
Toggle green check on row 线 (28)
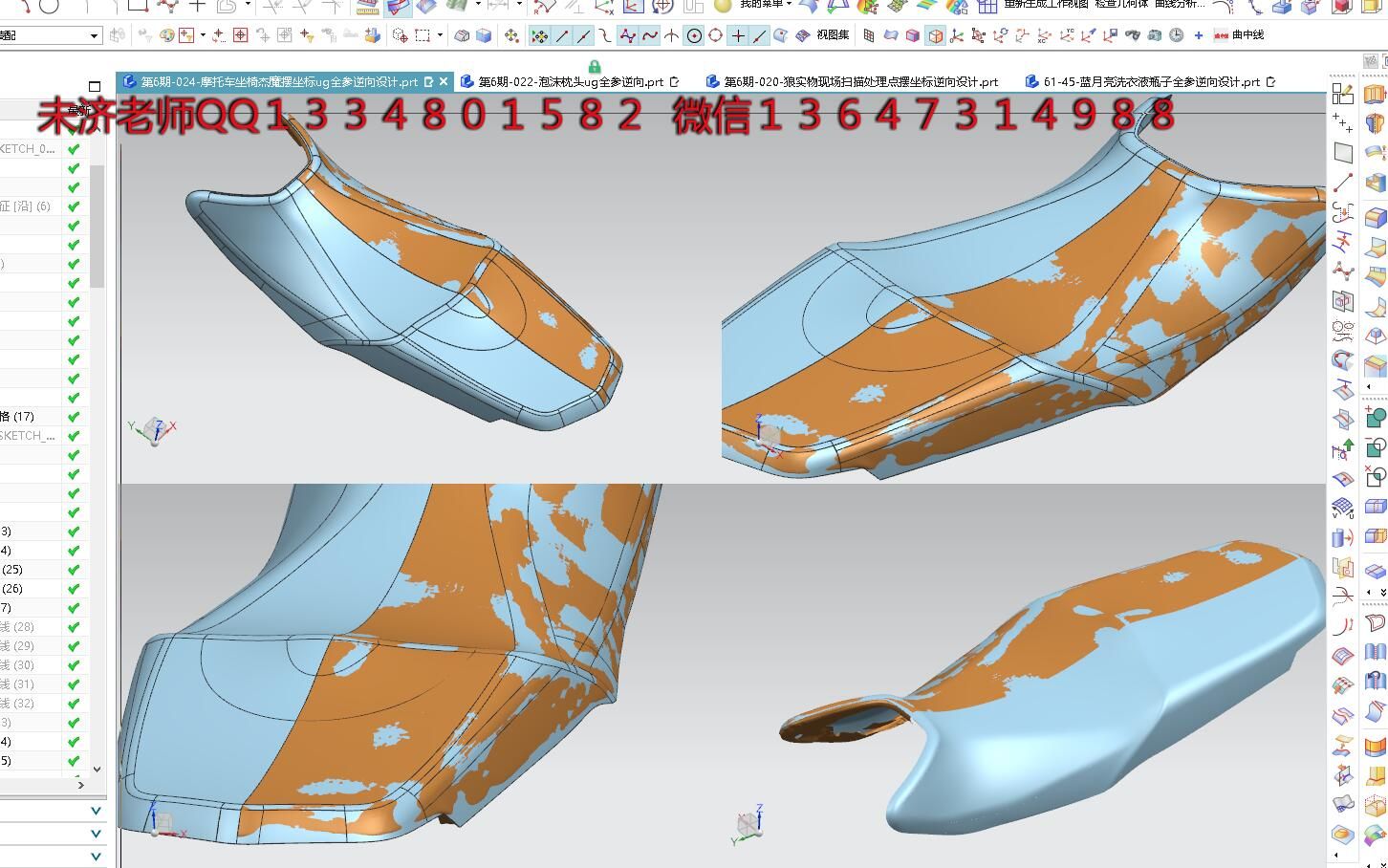pos(74,626)
